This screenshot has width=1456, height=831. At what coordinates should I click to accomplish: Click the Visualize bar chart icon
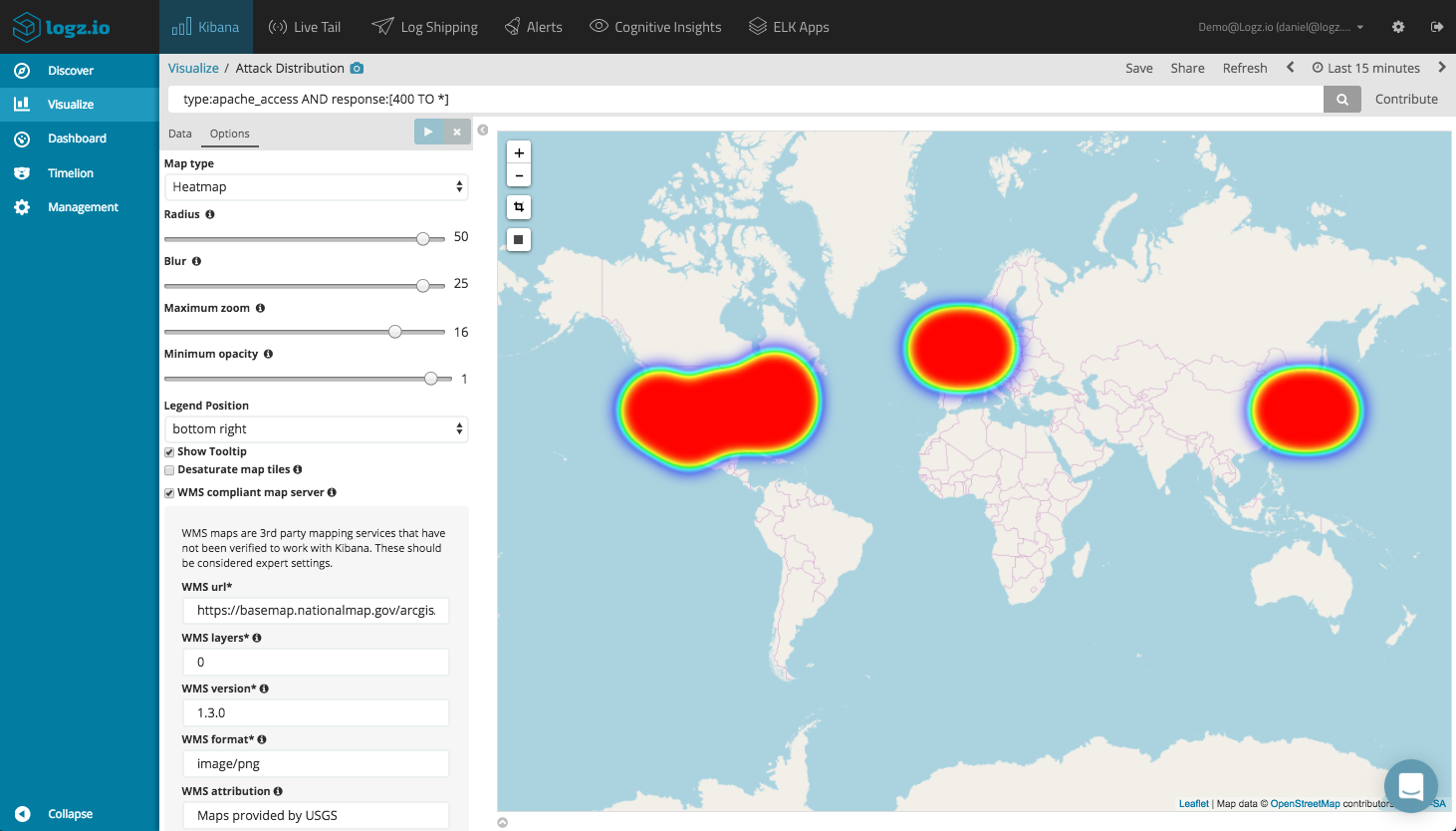click(x=22, y=104)
